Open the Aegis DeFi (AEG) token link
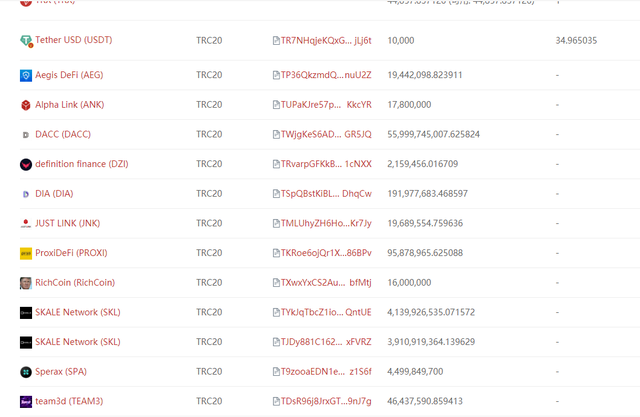This screenshot has height=417, width=640. pos(69,75)
